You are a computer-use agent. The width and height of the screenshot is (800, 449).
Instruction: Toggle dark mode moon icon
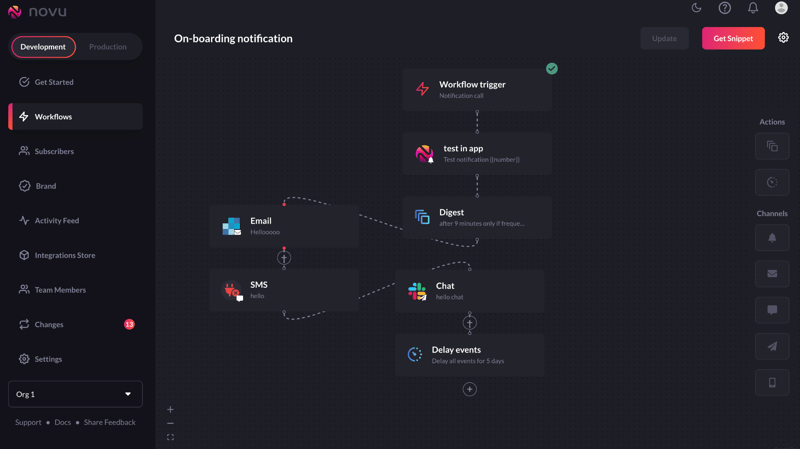tap(696, 8)
